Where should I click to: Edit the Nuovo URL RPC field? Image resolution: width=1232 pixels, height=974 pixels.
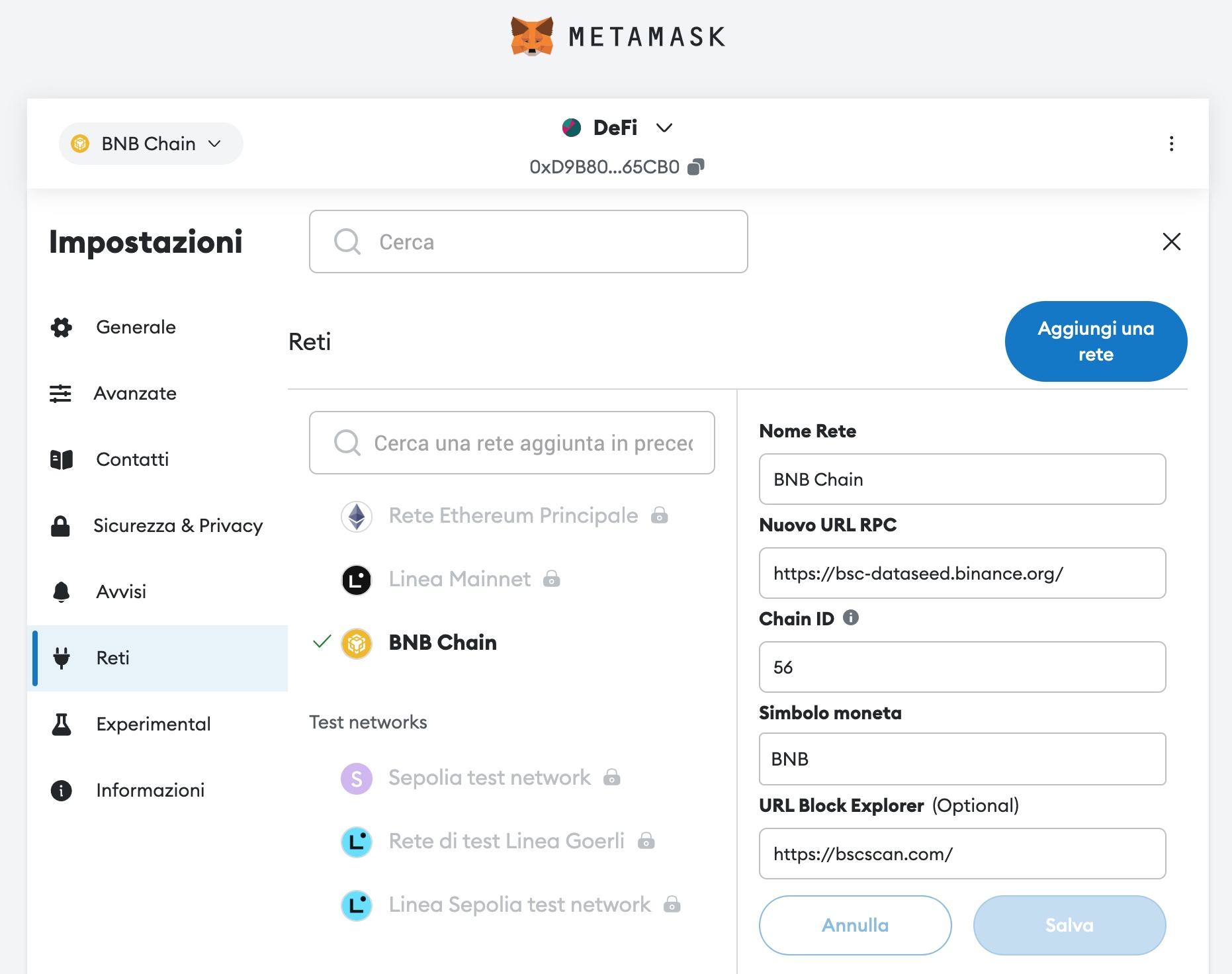[x=962, y=573]
